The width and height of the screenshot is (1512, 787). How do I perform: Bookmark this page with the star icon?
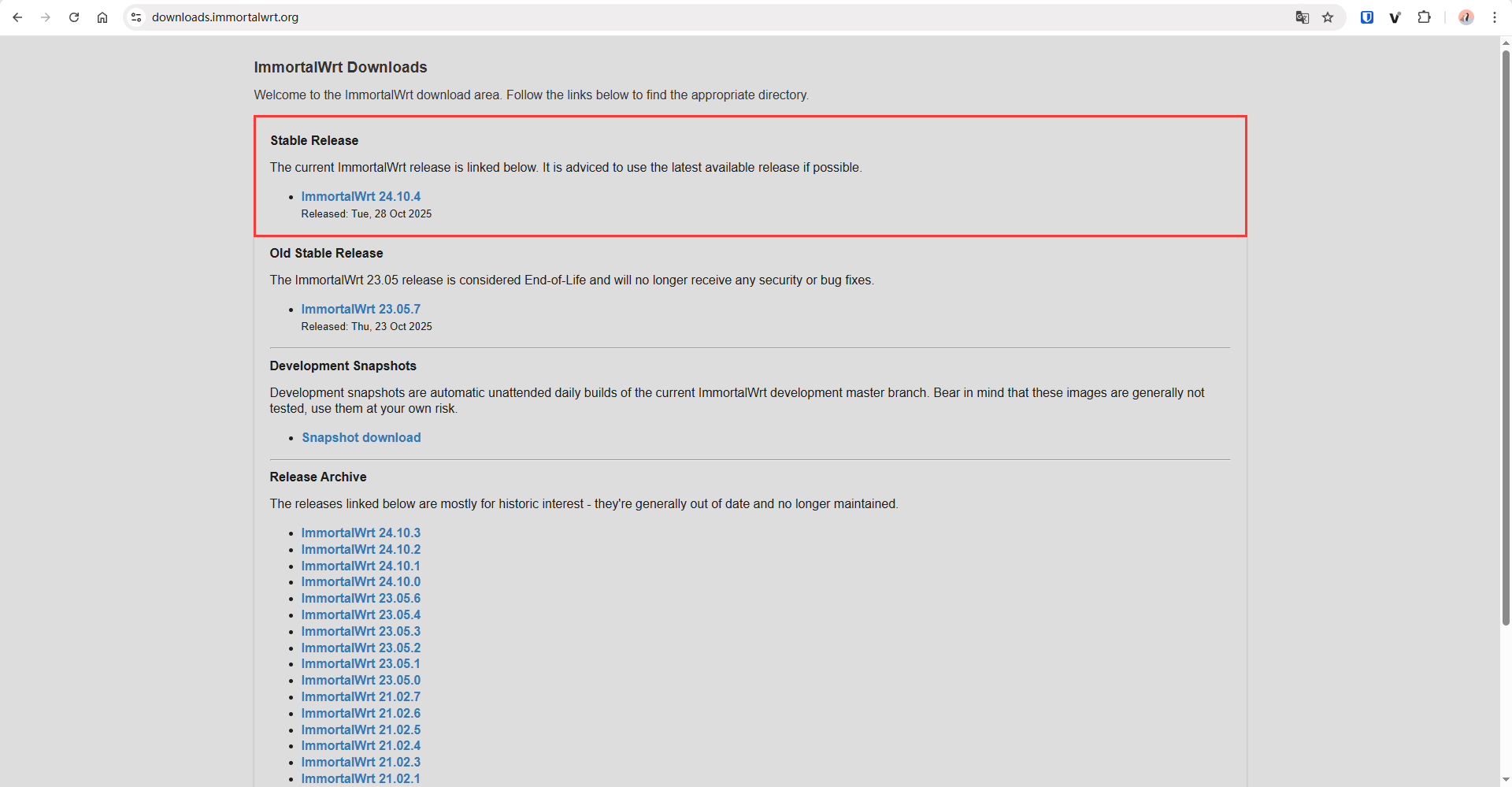[x=1328, y=17]
